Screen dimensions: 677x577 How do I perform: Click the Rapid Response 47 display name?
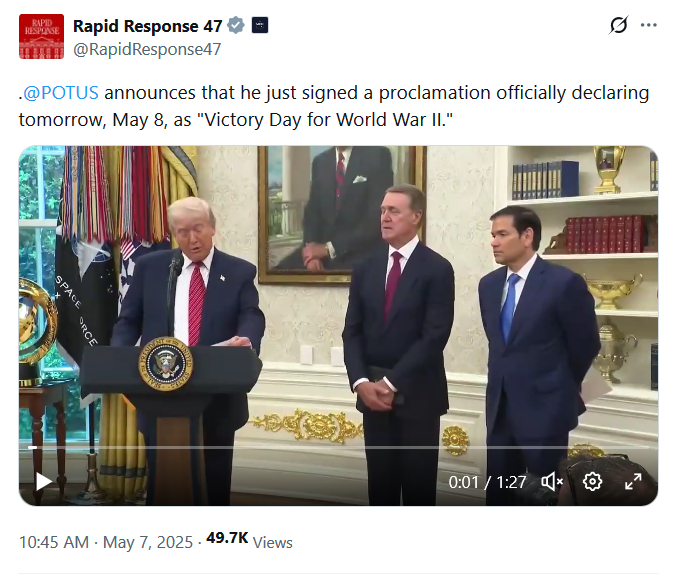(147, 26)
